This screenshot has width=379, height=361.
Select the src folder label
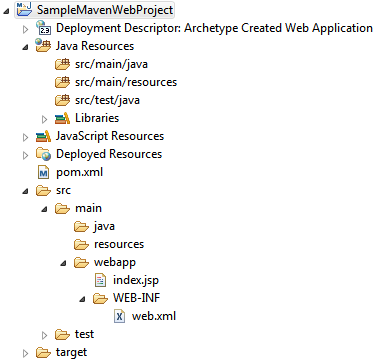(x=63, y=191)
